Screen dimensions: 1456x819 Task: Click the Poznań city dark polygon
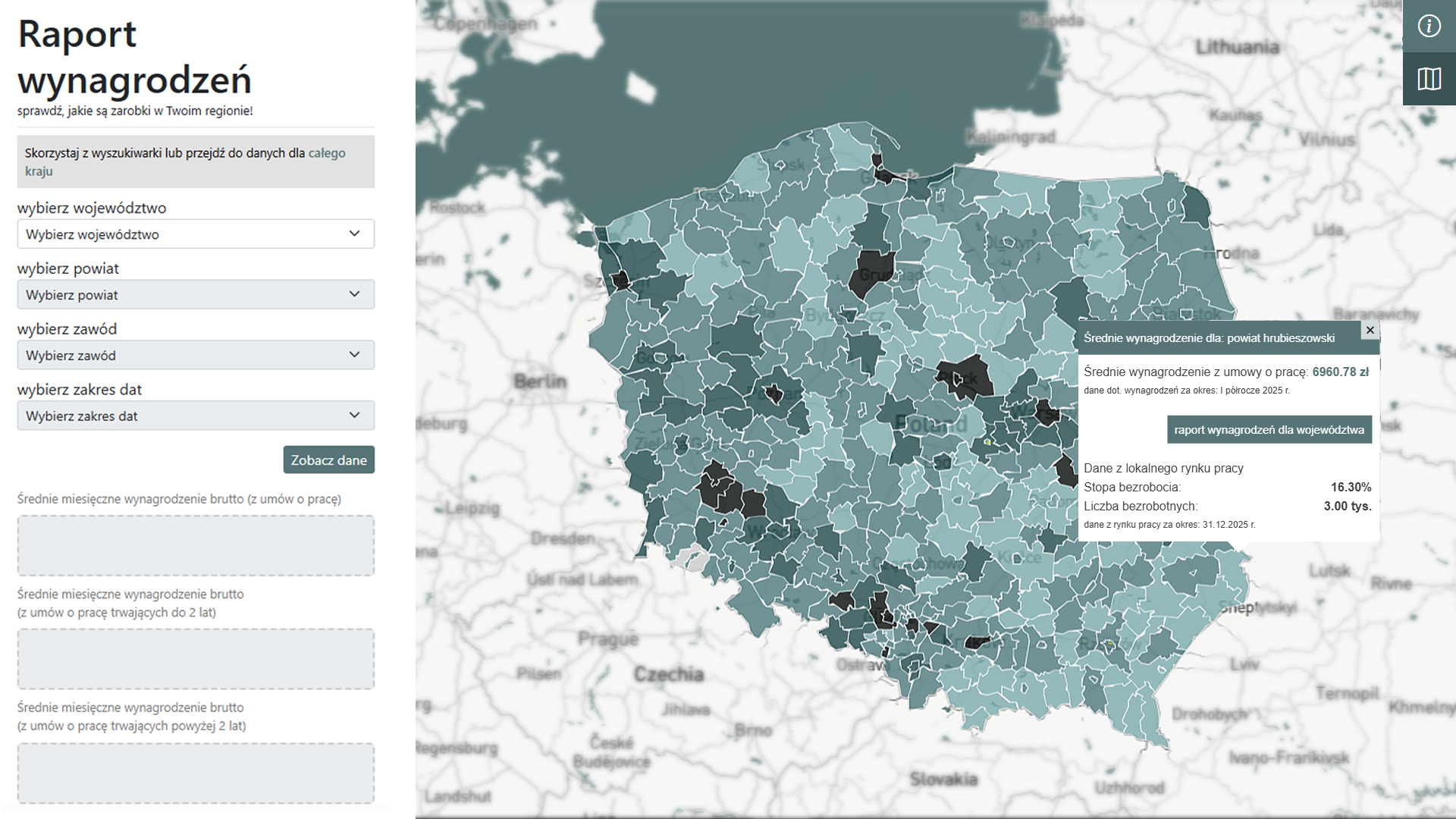pyautogui.click(x=773, y=394)
